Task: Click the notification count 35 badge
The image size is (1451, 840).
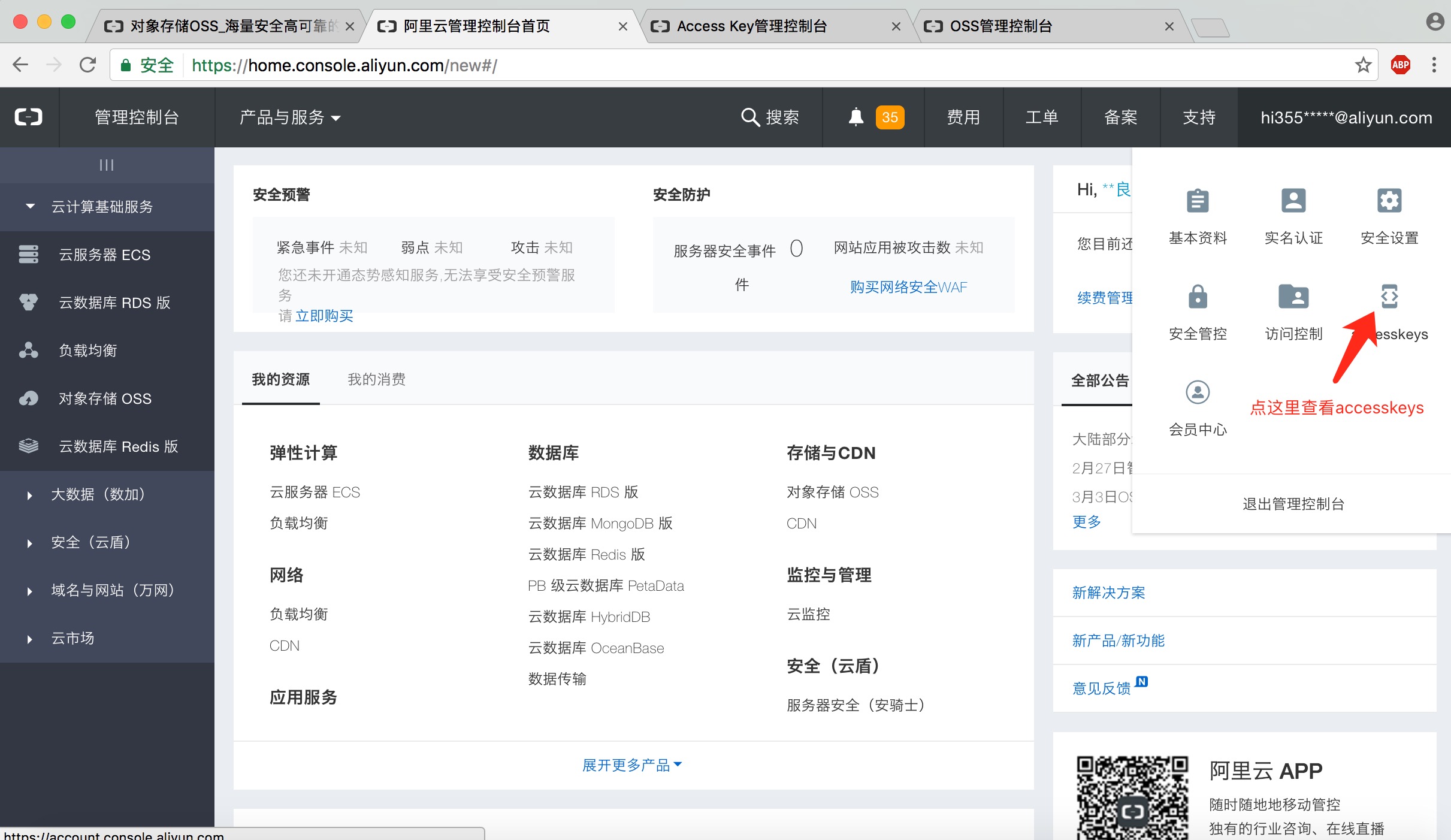Action: pos(890,117)
